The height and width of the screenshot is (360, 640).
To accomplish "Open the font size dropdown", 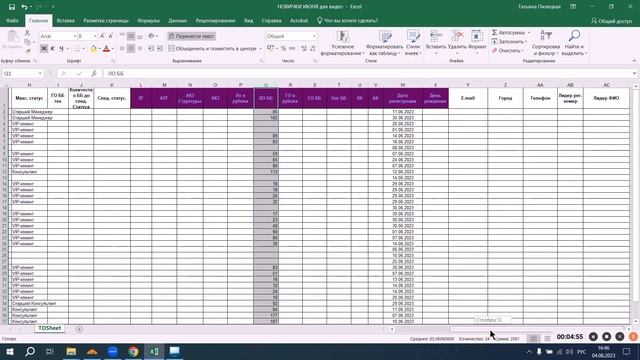I will 94,36.
